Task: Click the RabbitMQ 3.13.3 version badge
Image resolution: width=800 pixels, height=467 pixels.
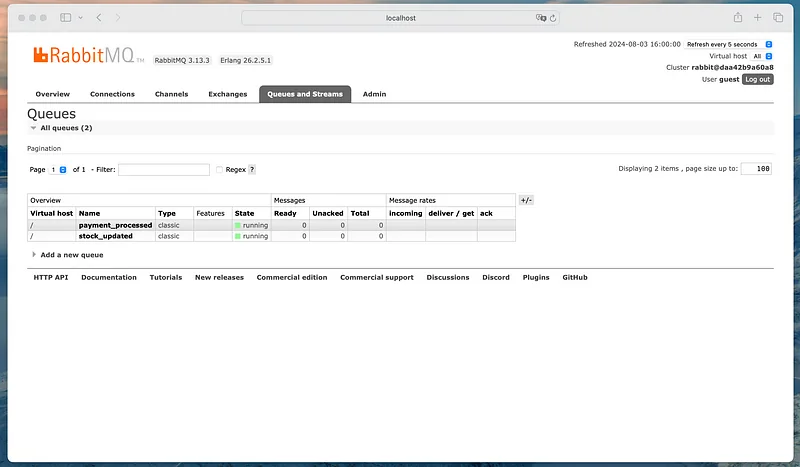Action: [x=182, y=60]
